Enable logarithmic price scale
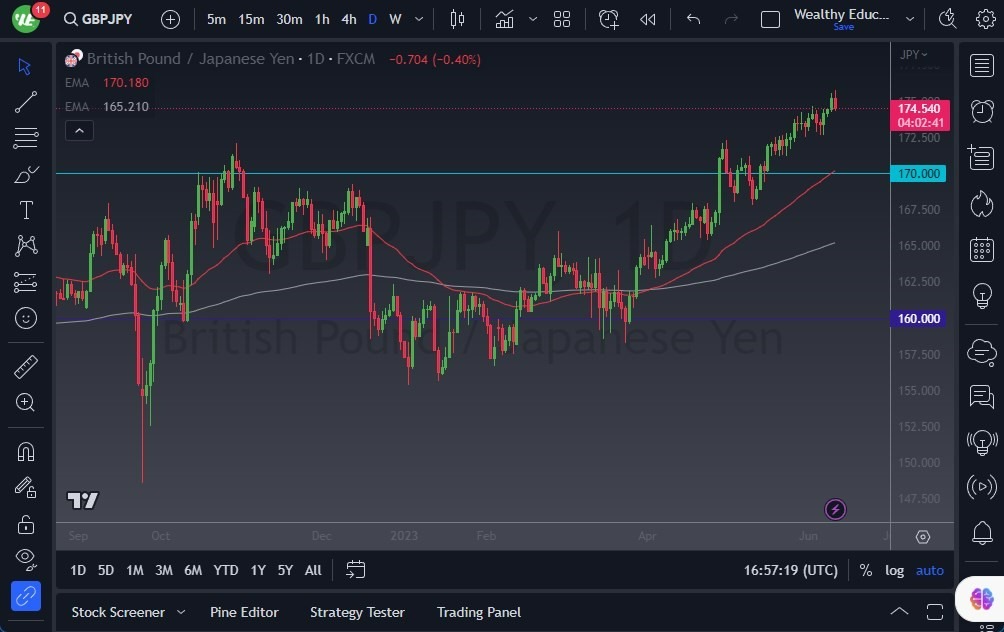Viewport: 1004px width, 632px height. (x=894, y=570)
